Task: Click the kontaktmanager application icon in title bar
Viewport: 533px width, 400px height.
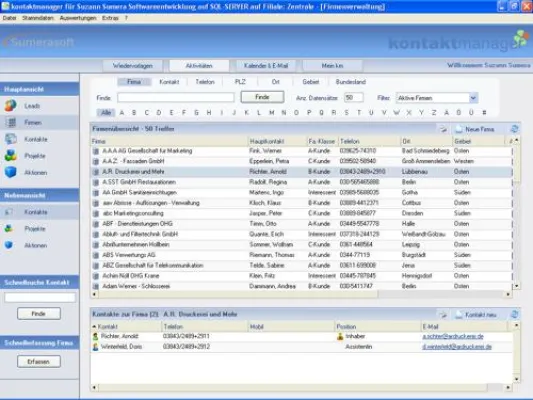Action: (x=5, y=6)
